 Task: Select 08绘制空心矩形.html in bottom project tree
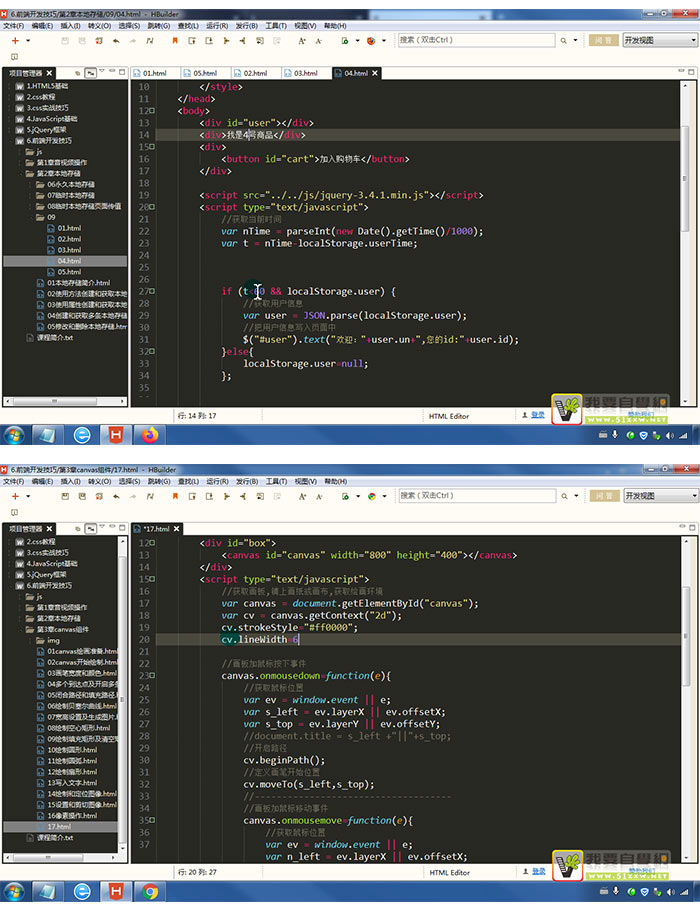pyautogui.click(x=78, y=728)
